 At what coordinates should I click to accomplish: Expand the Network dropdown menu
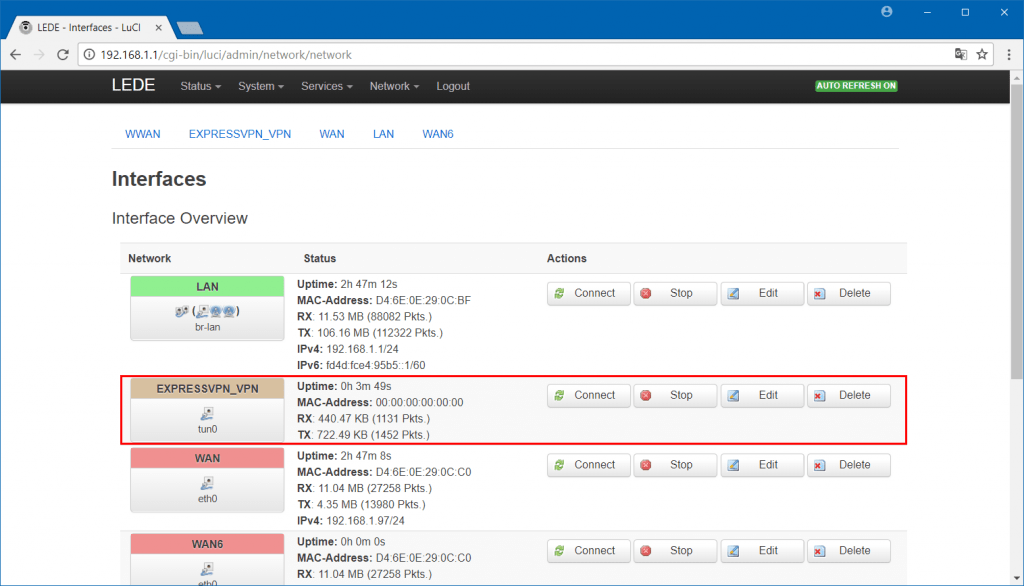tap(394, 86)
